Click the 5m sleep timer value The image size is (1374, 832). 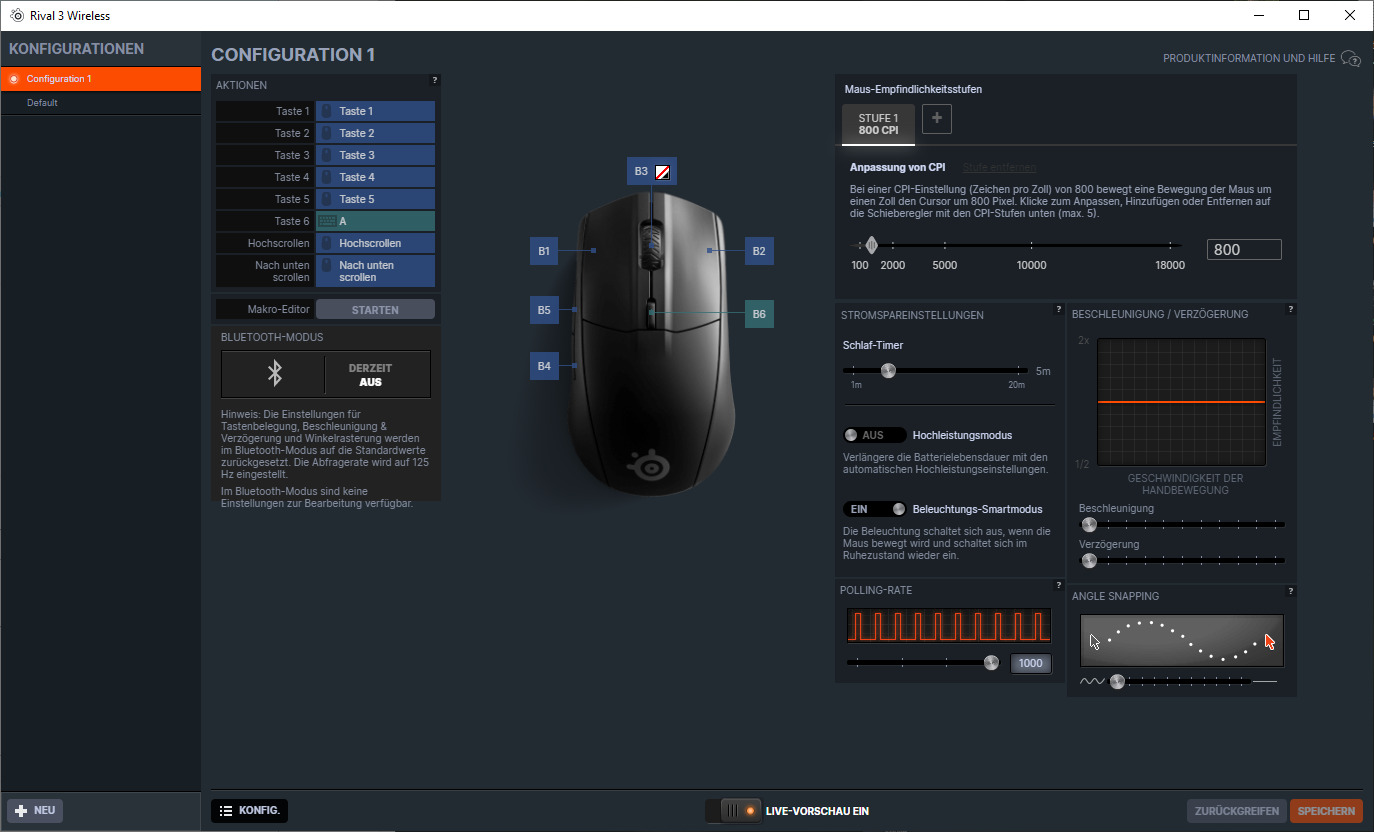click(x=1043, y=371)
